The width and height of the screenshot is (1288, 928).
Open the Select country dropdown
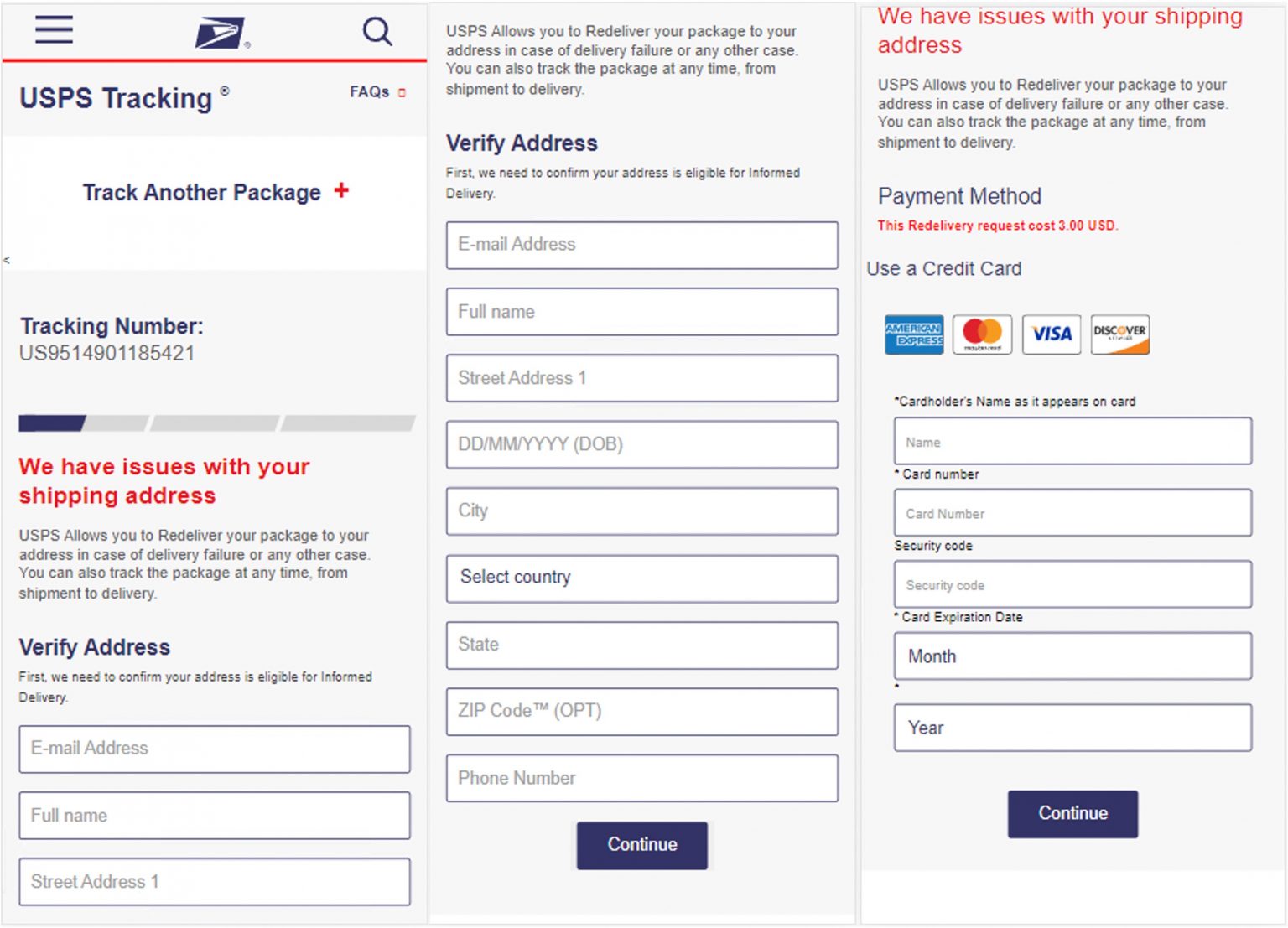point(641,578)
